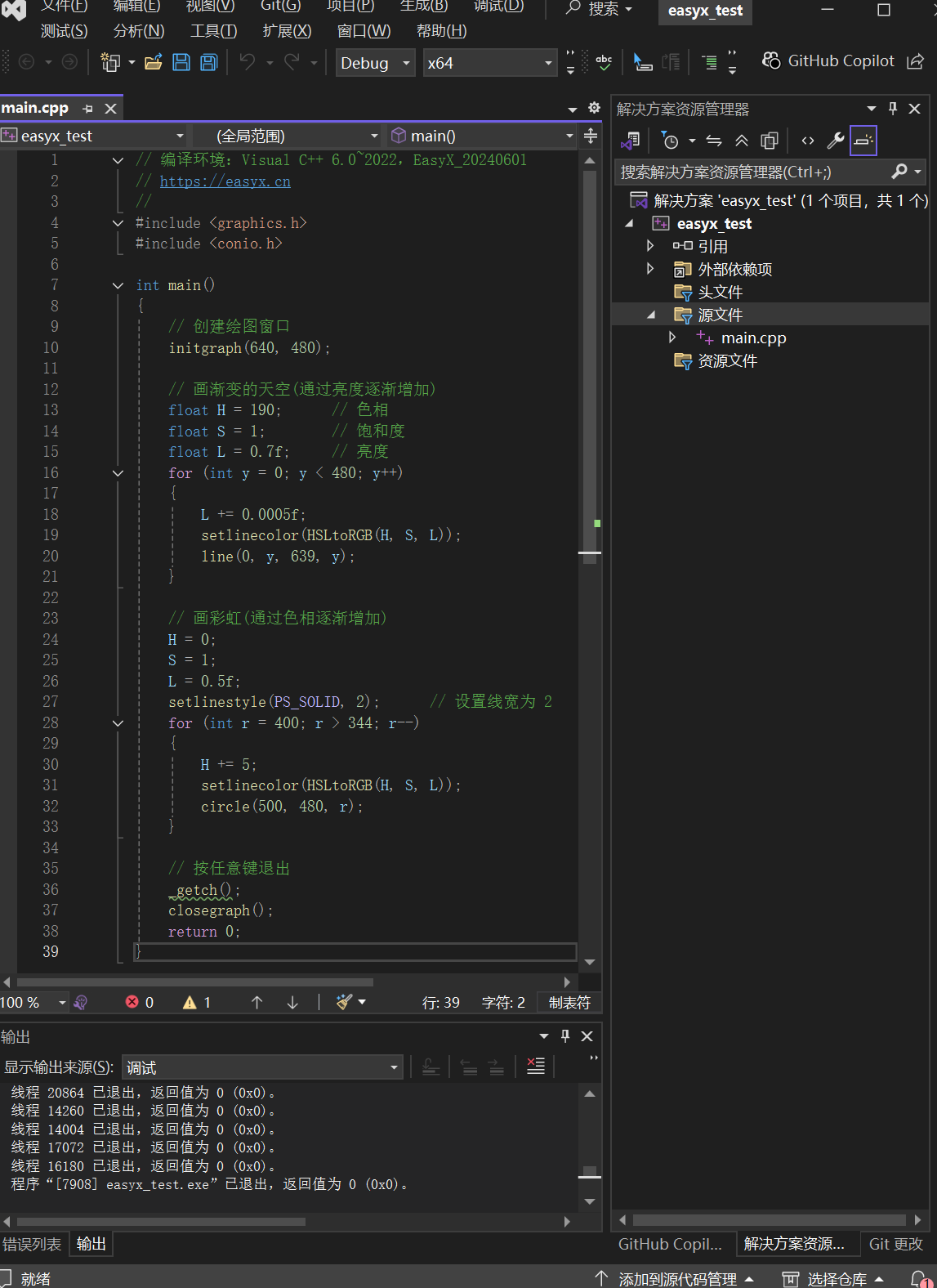Collapse the for loop fold at line 16

tap(118, 473)
